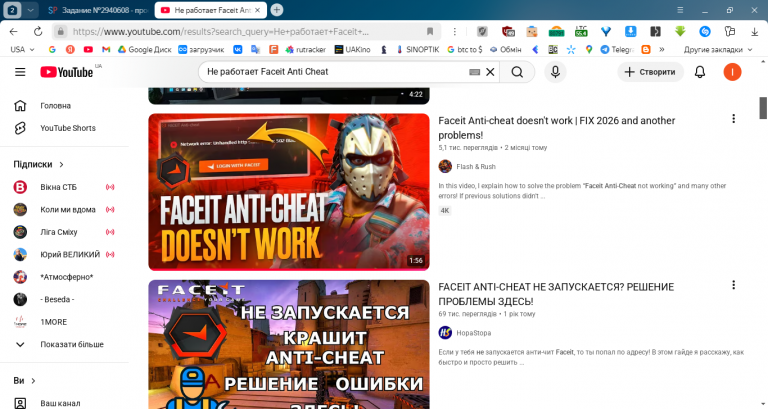Expand the Підписки section chevron
Image resolution: width=768 pixels, height=409 pixels.
click(61, 165)
